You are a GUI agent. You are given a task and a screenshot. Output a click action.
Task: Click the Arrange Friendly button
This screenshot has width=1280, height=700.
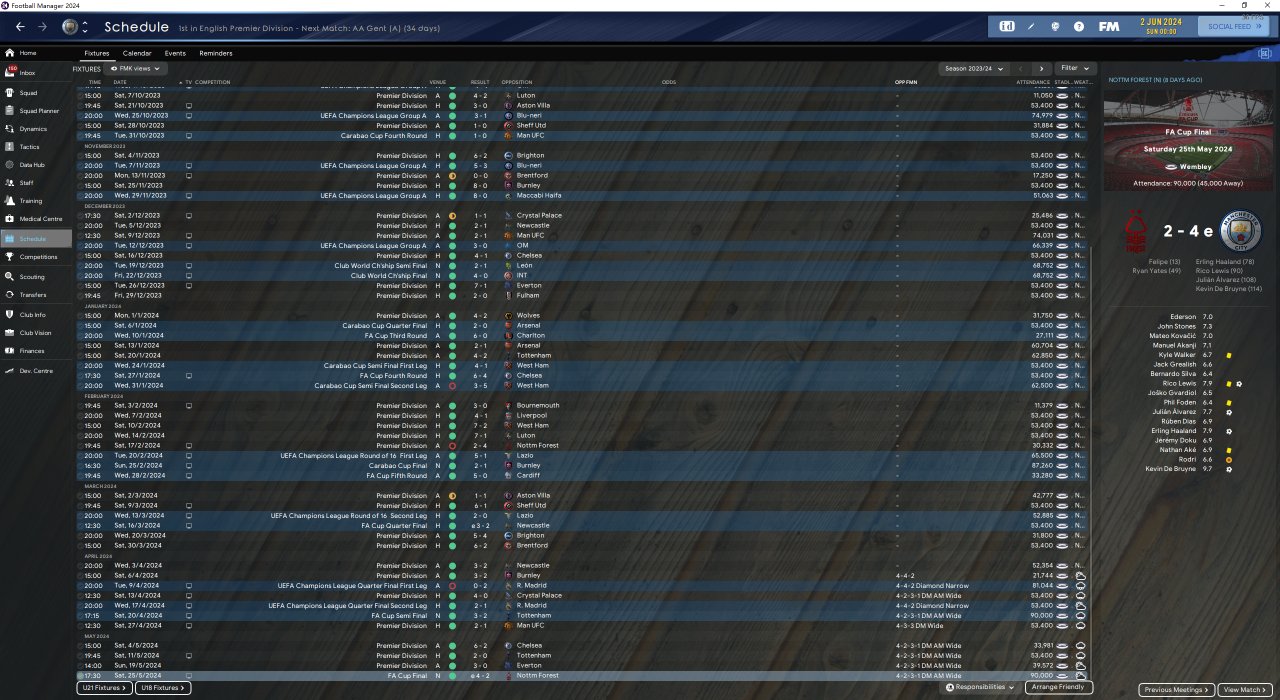click(x=1059, y=688)
